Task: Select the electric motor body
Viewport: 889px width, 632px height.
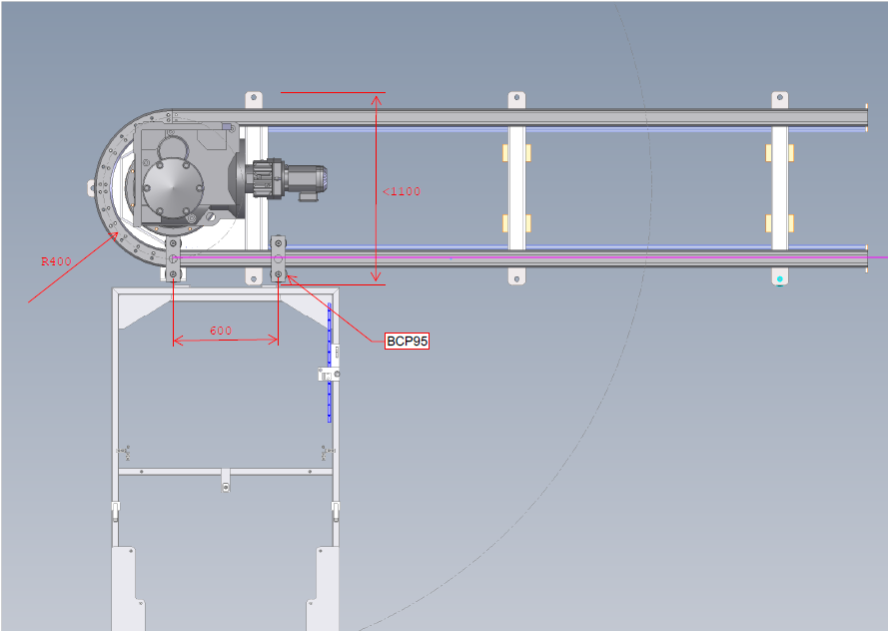Action: [307, 180]
